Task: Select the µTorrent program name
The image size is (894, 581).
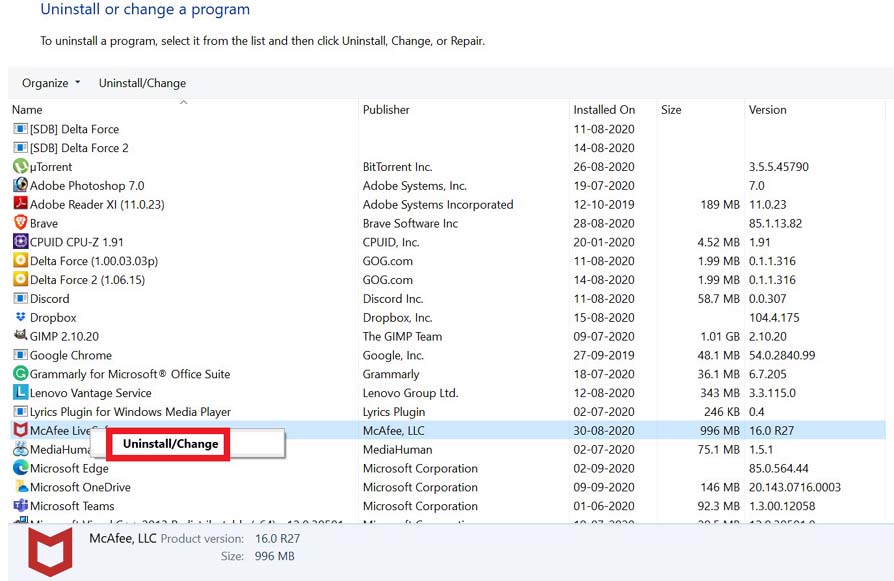Action: tap(51, 167)
